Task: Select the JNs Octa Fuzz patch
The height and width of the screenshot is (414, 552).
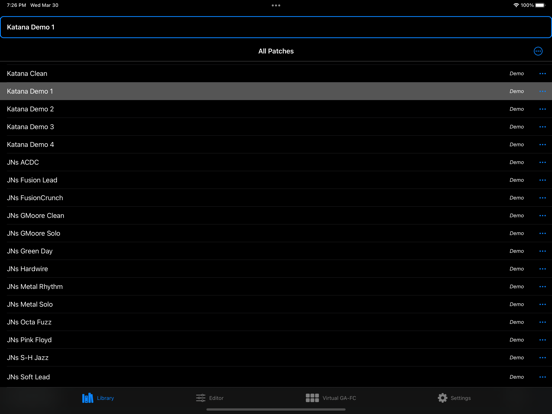Action: coord(276,322)
